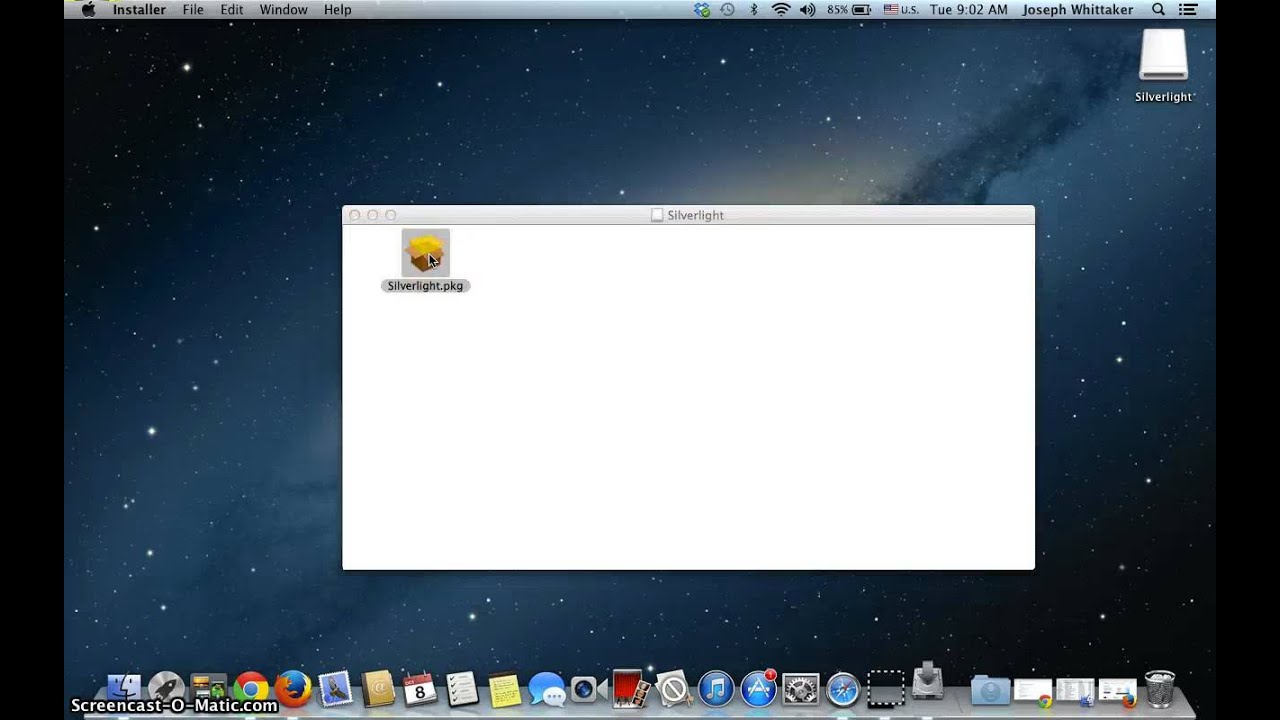Viewport: 1280px width, 720px height.
Task: Select the Silverlight disk on desktop
Action: tap(1163, 56)
